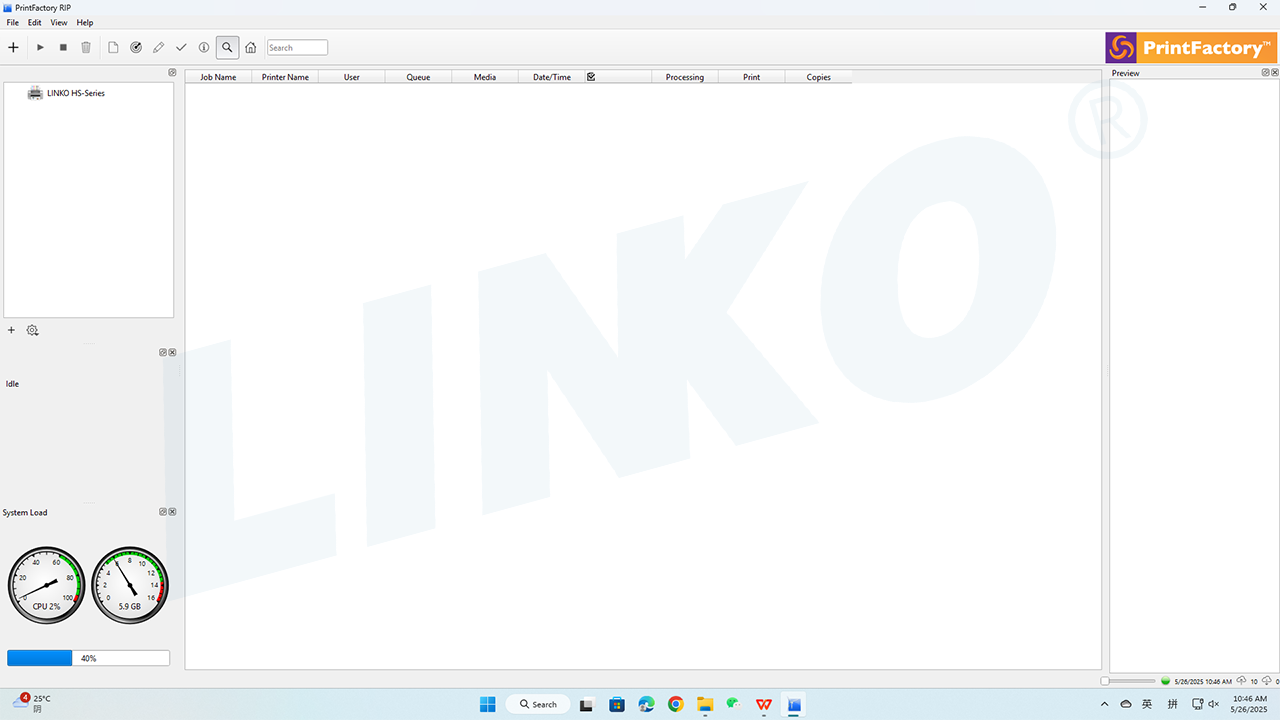1280x720 pixels.
Task: Add a new job with the plus toolbar icon
Action: point(13,47)
